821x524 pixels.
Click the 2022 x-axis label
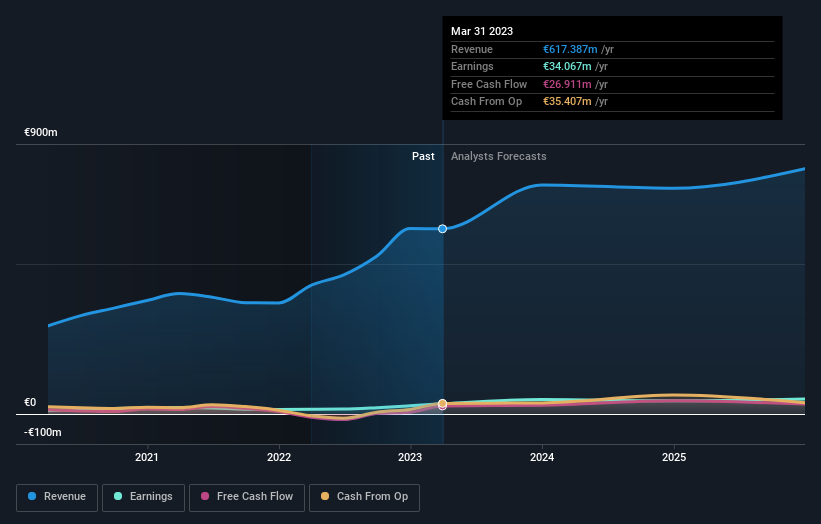pyautogui.click(x=279, y=457)
